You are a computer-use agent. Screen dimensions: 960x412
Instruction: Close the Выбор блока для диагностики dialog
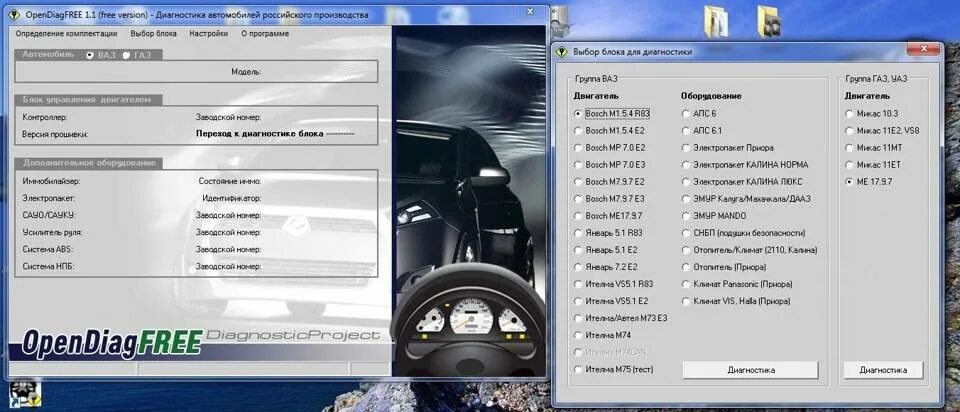(923, 50)
